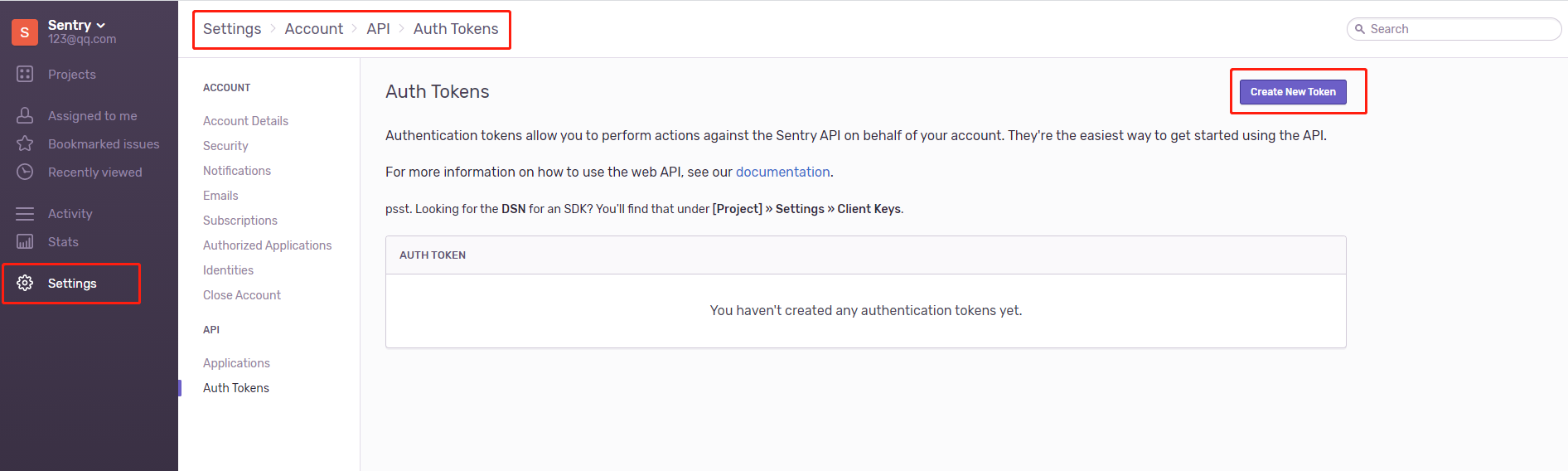
Task: Select Applications under API section
Action: point(236,363)
